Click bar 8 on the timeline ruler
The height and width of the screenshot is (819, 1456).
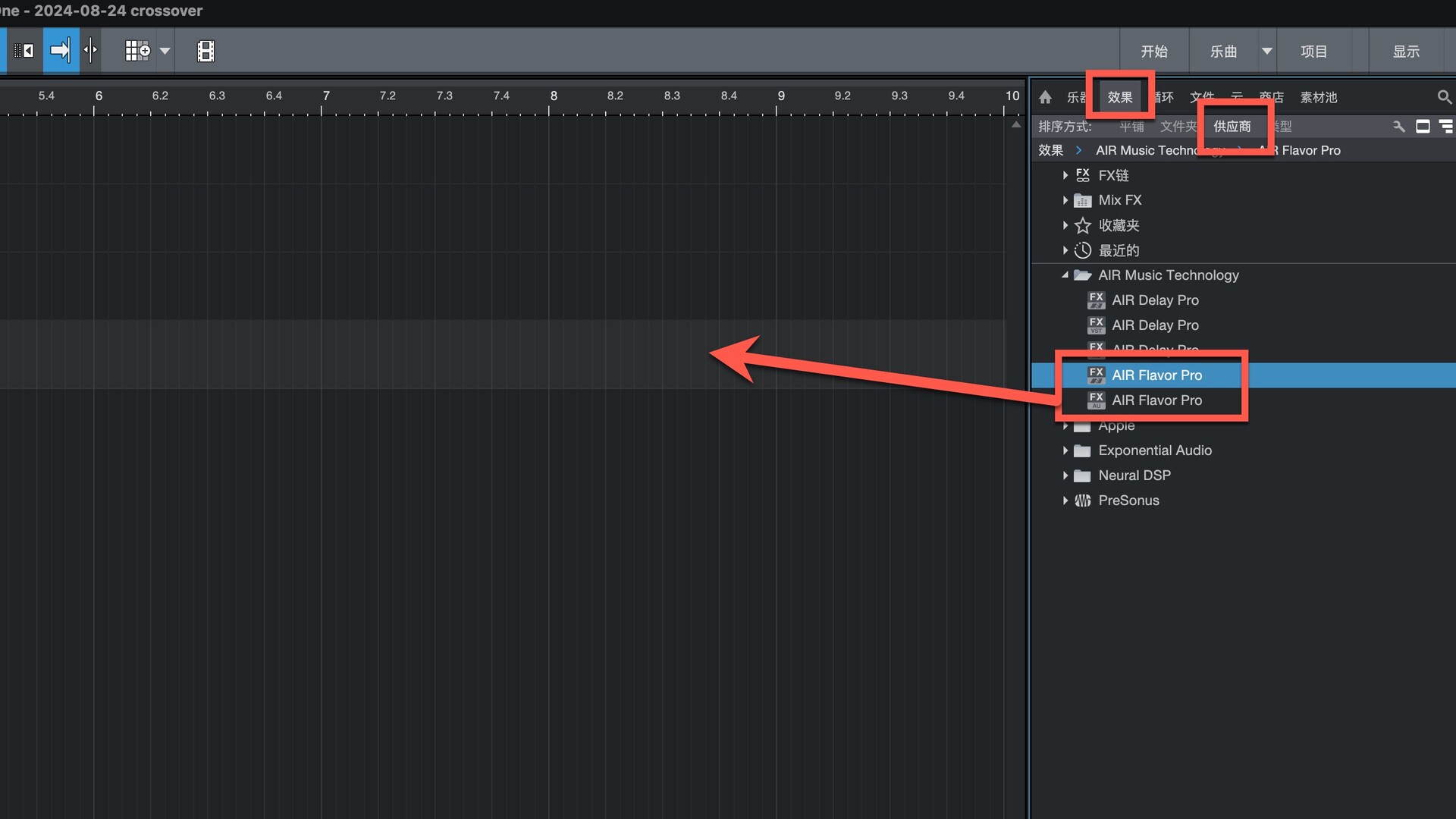click(x=553, y=96)
